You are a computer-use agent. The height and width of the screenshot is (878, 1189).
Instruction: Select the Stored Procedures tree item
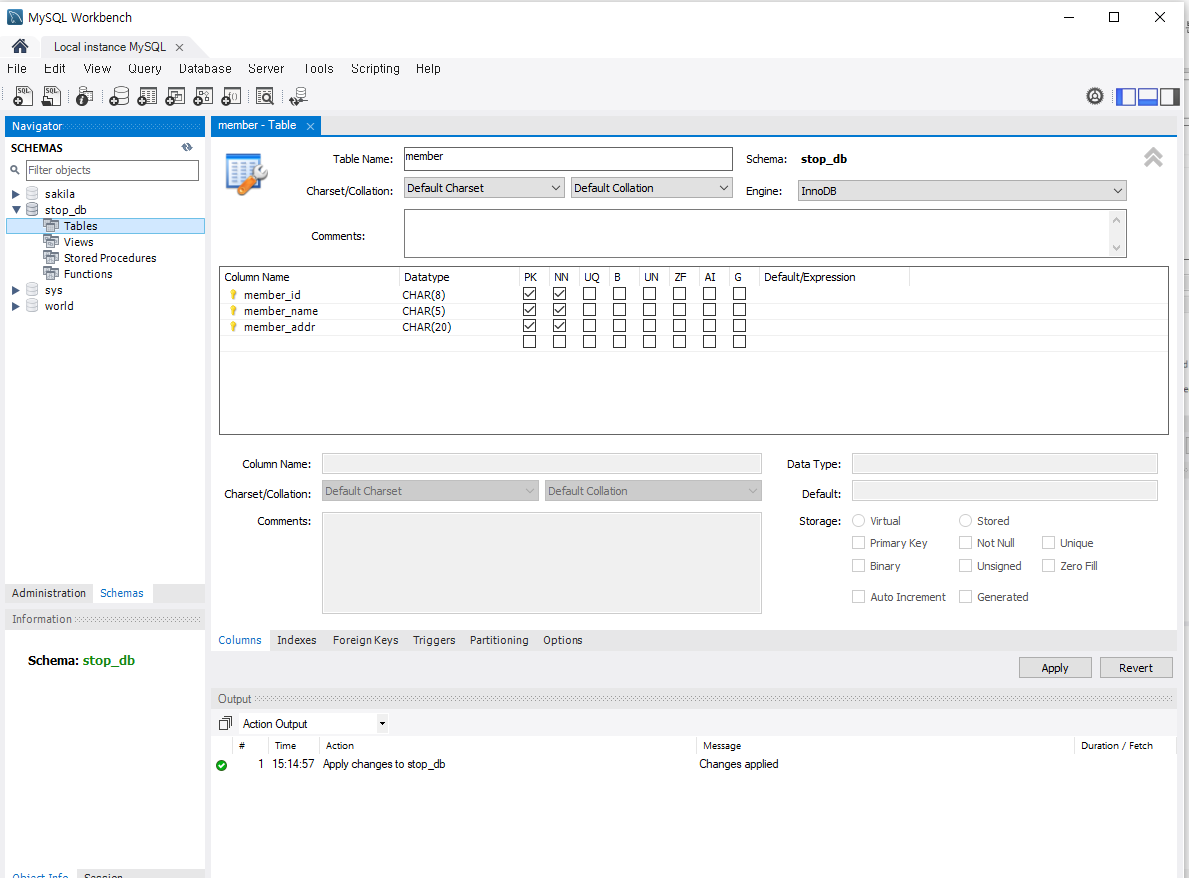110,258
